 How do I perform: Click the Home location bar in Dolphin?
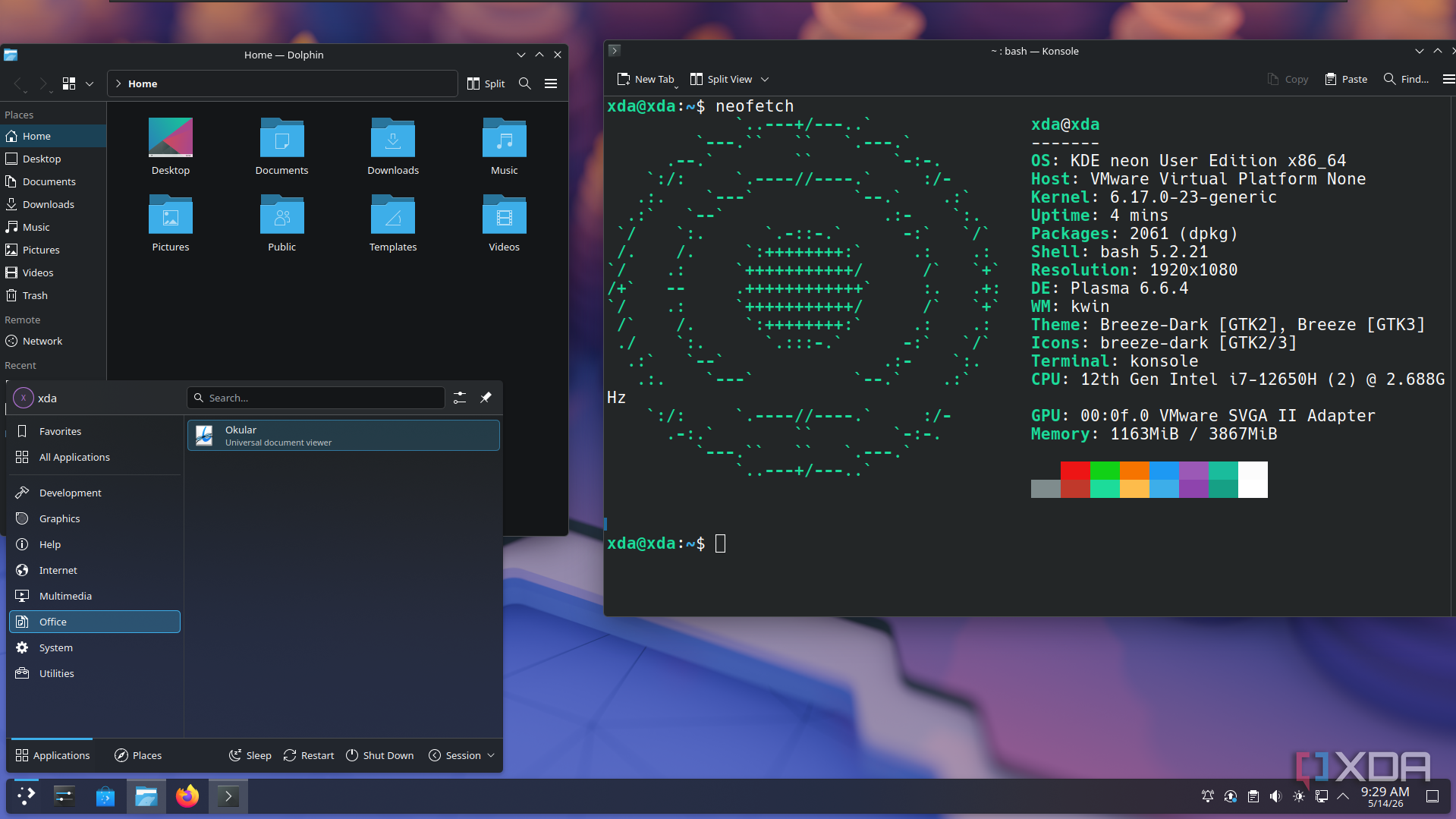click(282, 83)
